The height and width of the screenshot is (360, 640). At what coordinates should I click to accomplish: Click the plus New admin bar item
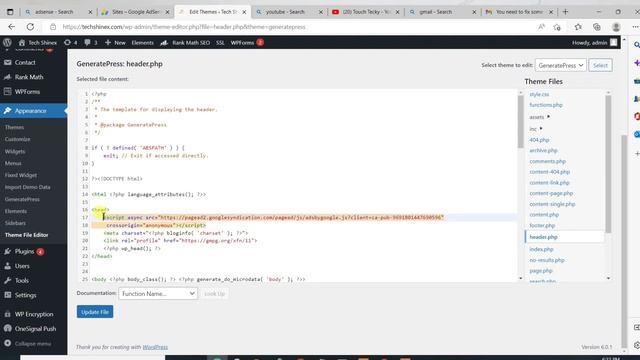click(115, 42)
